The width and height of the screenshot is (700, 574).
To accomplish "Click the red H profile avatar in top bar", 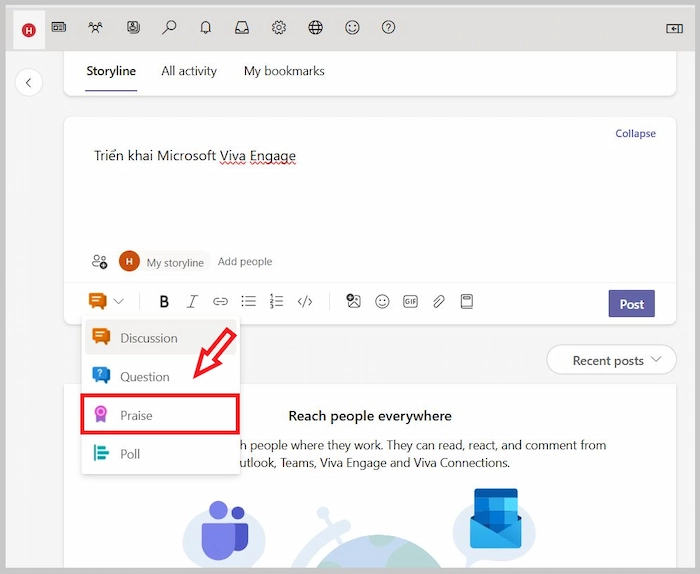I will pyautogui.click(x=29, y=30).
